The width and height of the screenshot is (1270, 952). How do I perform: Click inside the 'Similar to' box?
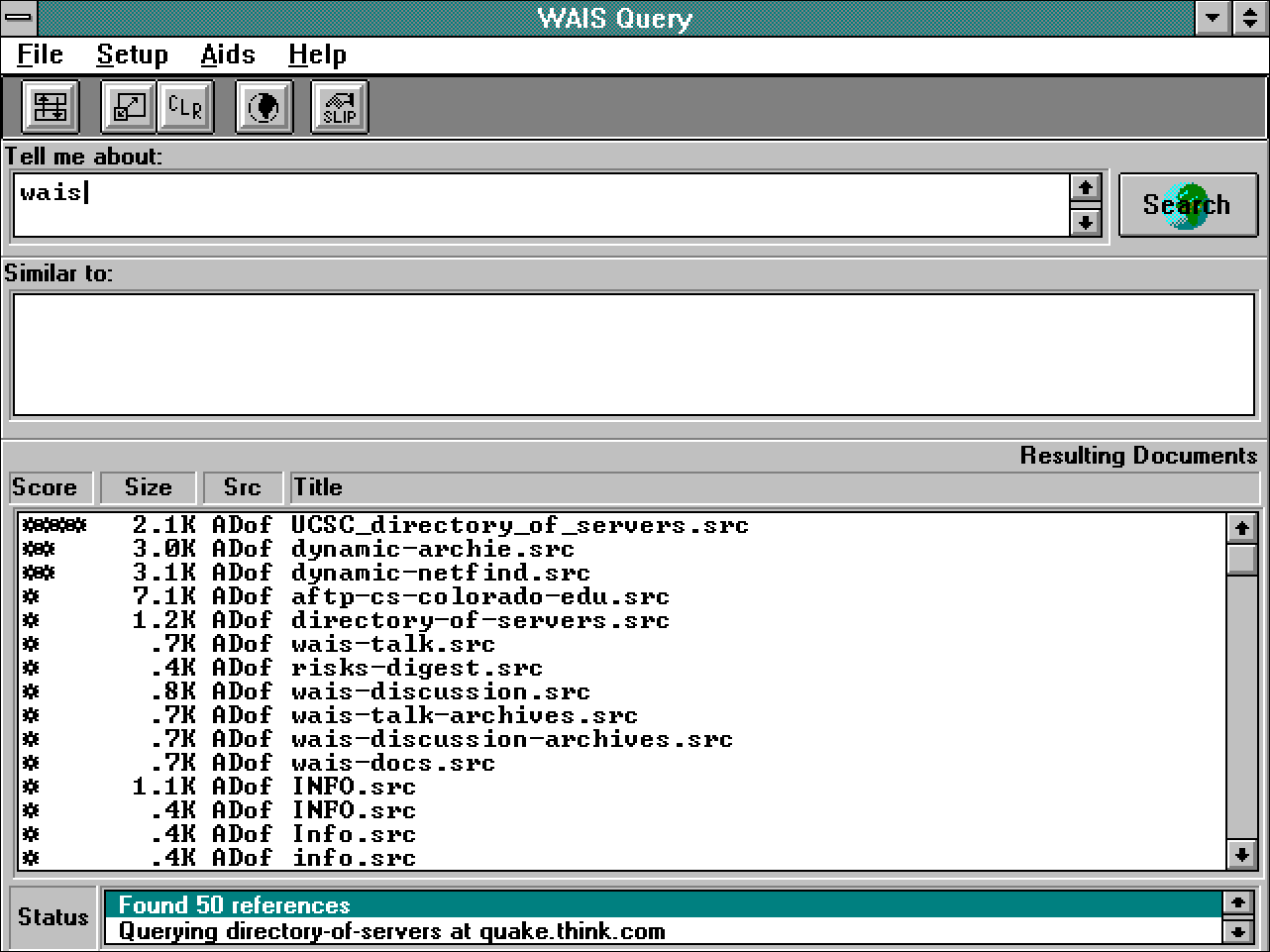633,355
